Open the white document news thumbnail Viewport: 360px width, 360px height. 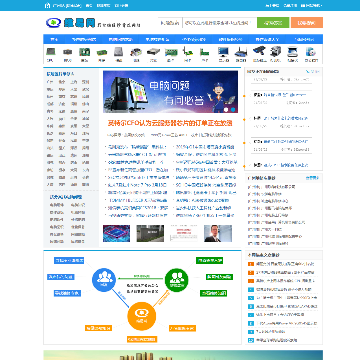pos(184,233)
